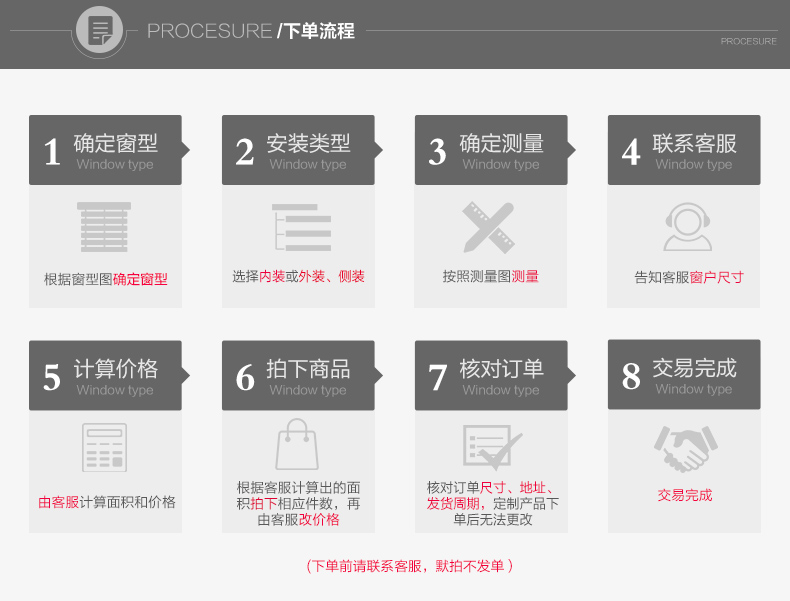
Task: Click the text 按照测量图测量
Action: [491, 277]
